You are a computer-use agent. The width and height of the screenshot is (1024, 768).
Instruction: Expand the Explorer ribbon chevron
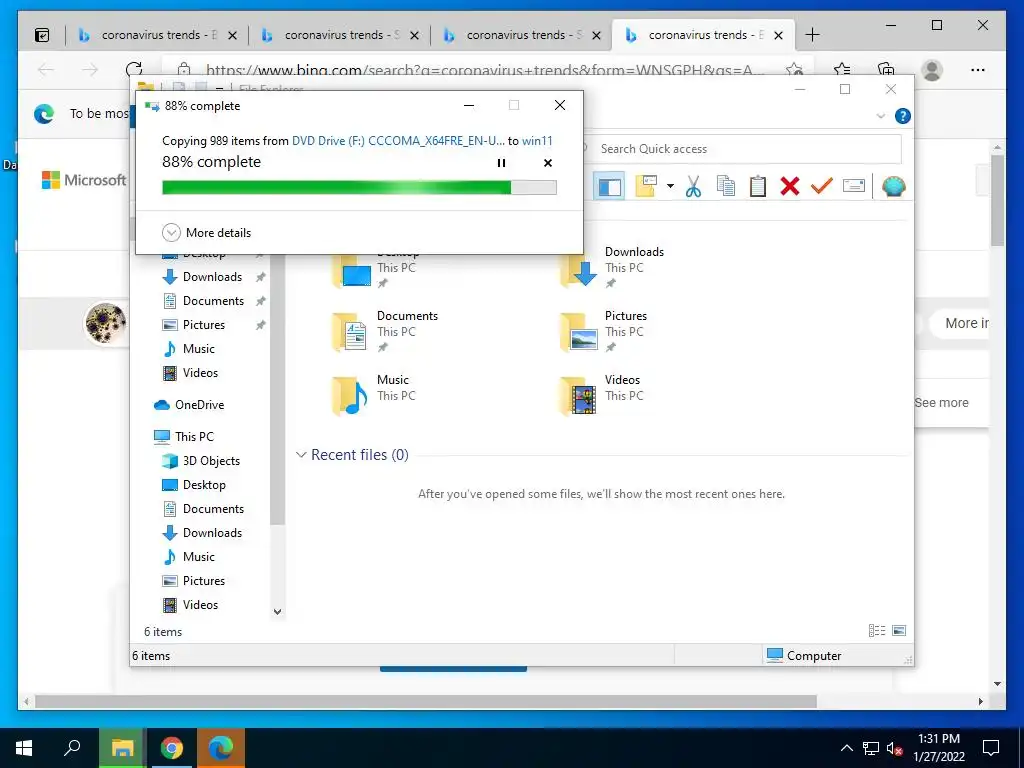pyautogui.click(x=880, y=116)
